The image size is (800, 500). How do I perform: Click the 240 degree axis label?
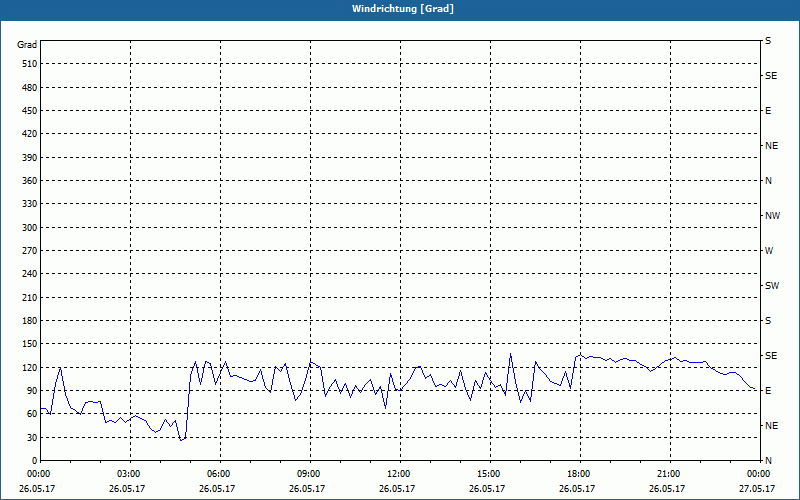pyautogui.click(x=30, y=274)
